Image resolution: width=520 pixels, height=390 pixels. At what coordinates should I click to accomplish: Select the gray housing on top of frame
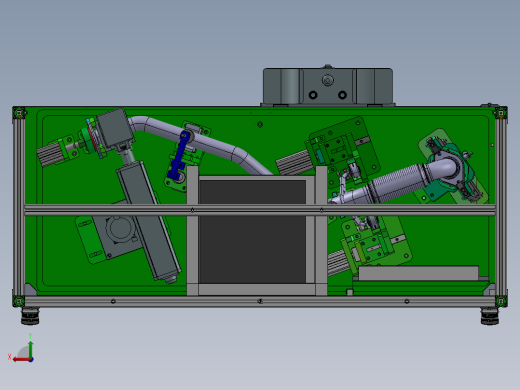coord(328,86)
